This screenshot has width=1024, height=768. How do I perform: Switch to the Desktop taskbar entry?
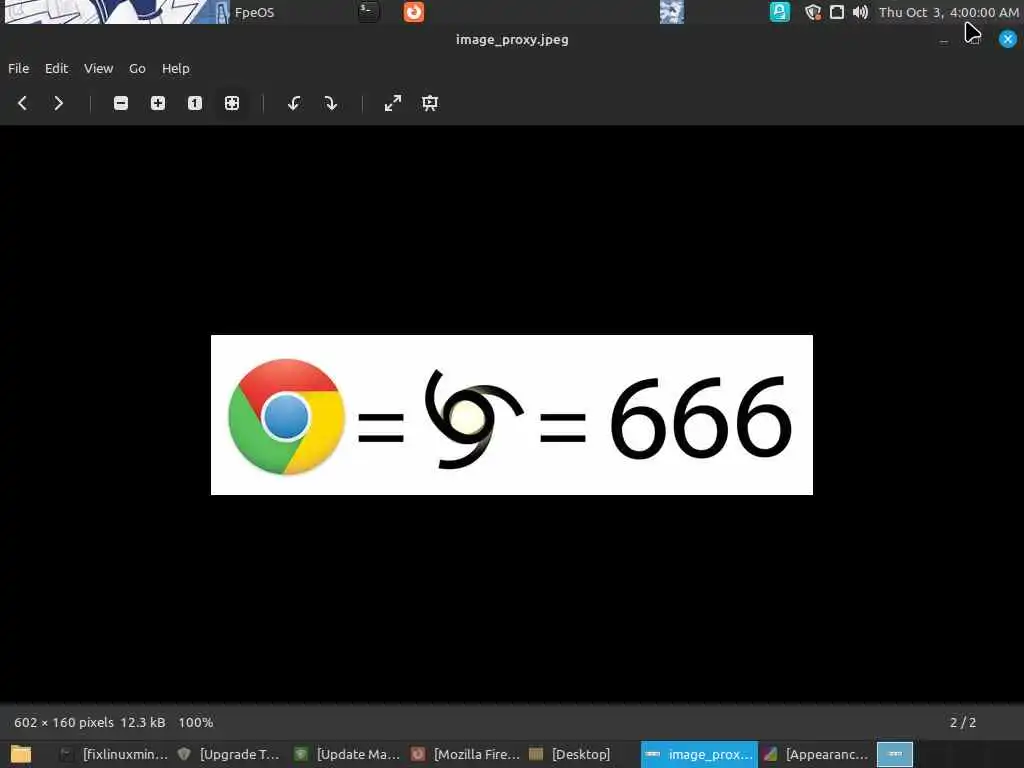click(x=569, y=754)
